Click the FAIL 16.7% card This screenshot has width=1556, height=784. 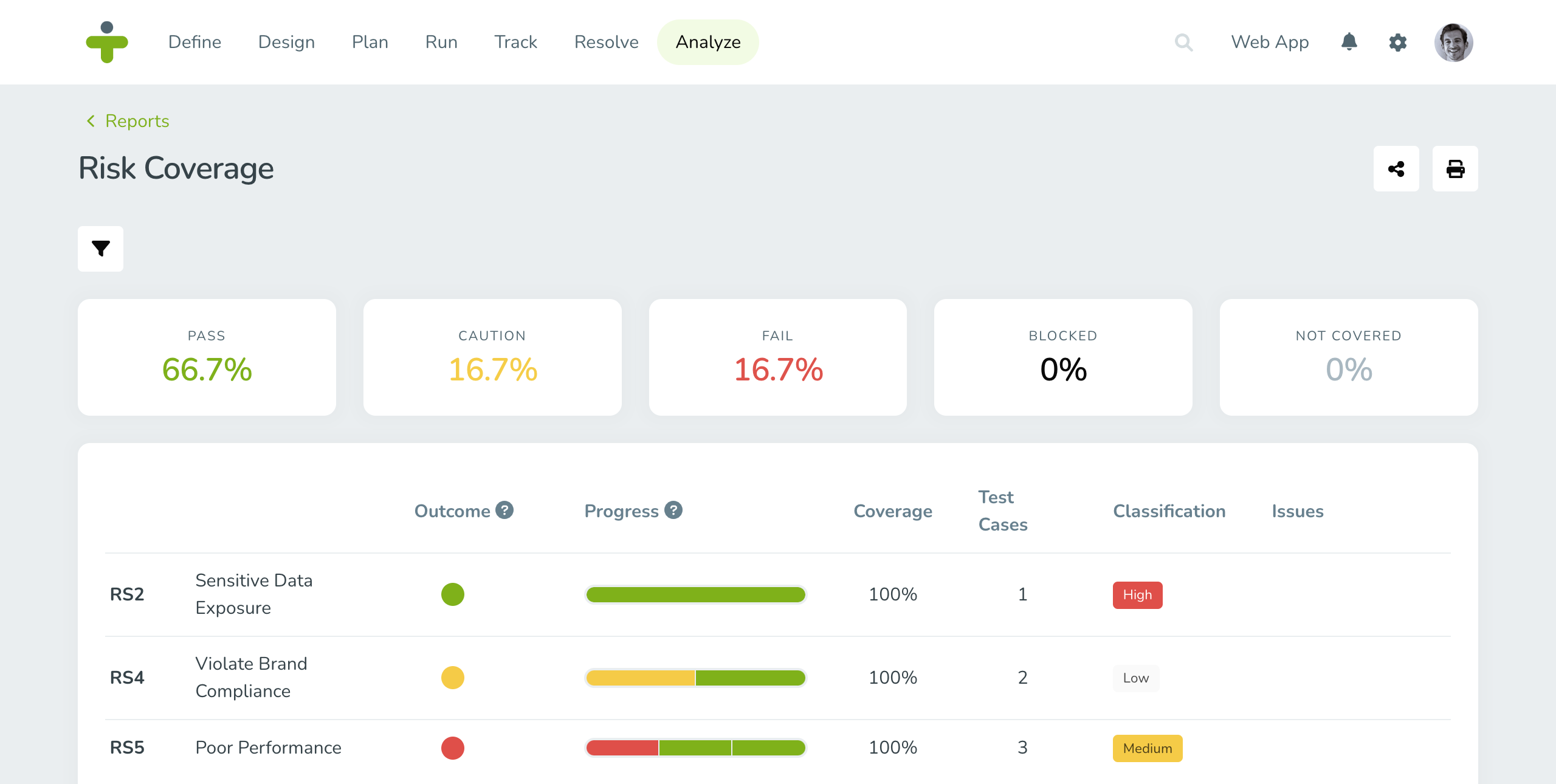pos(778,357)
